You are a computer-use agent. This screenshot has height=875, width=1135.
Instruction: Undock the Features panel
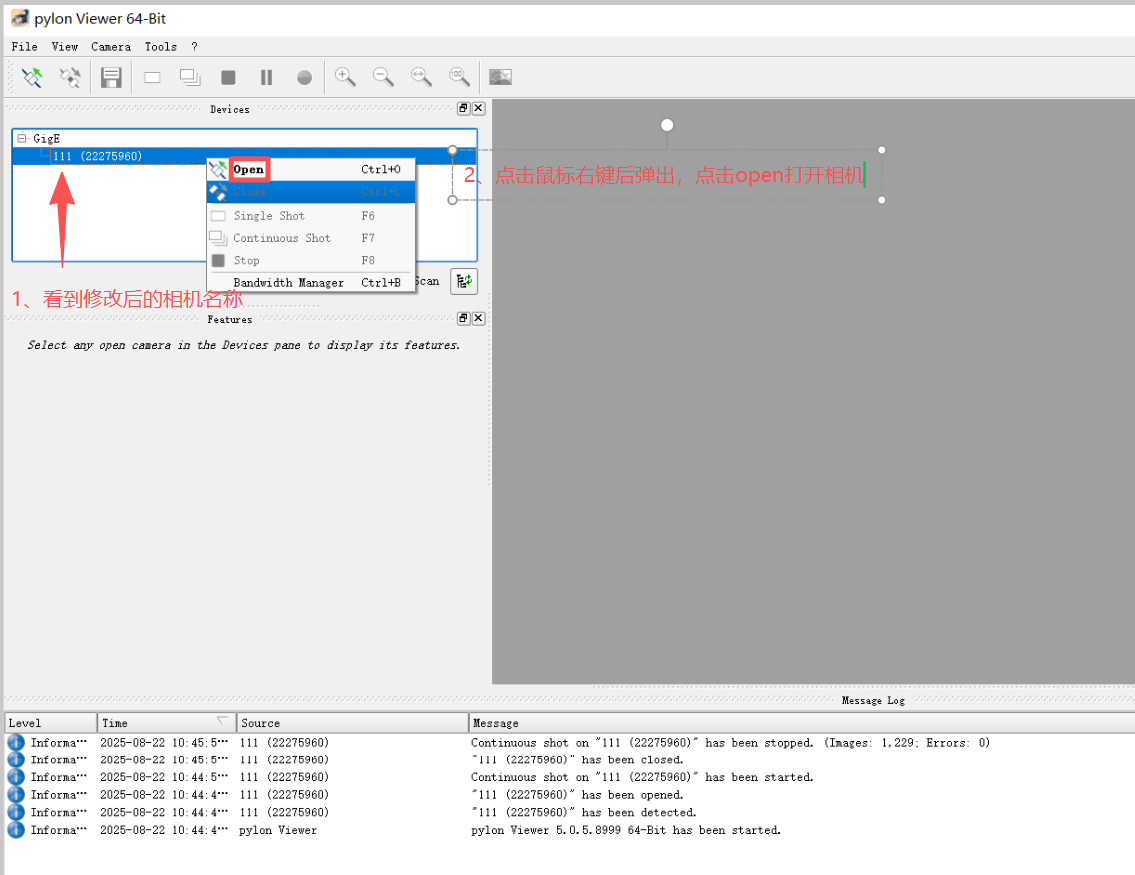point(462,318)
